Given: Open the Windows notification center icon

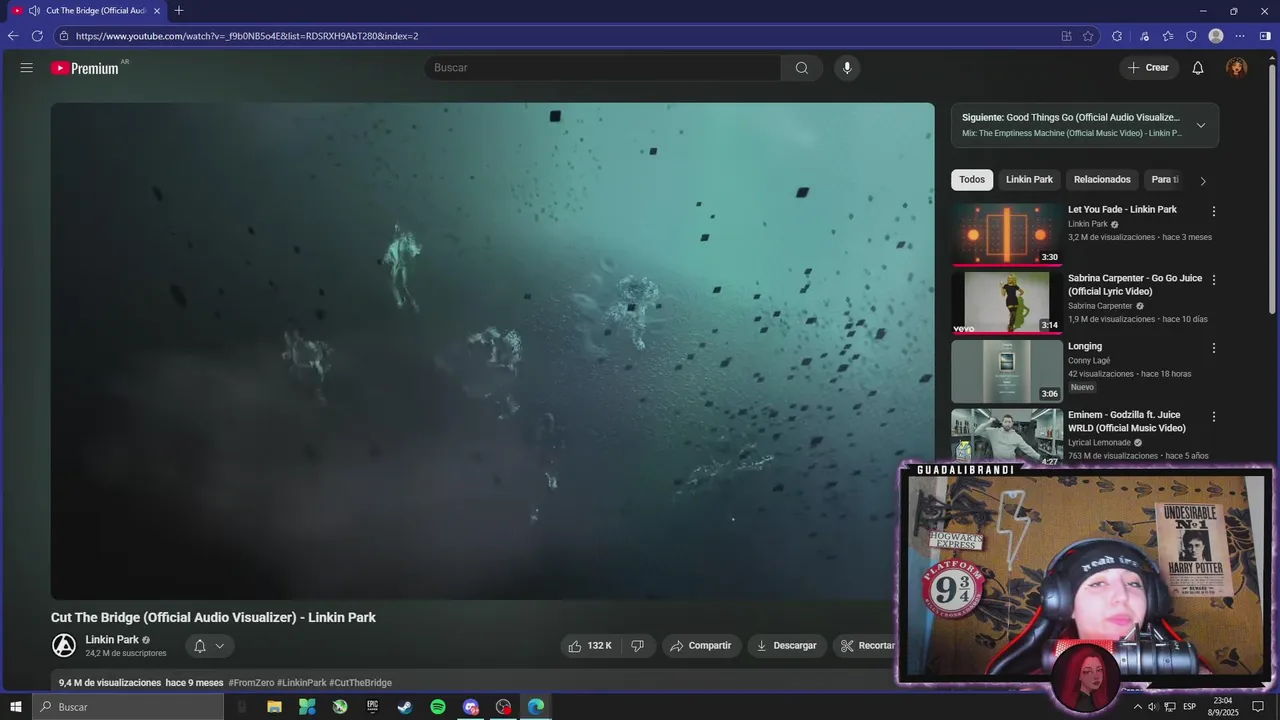Looking at the screenshot, I should pyautogui.click(x=1259, y=707).
